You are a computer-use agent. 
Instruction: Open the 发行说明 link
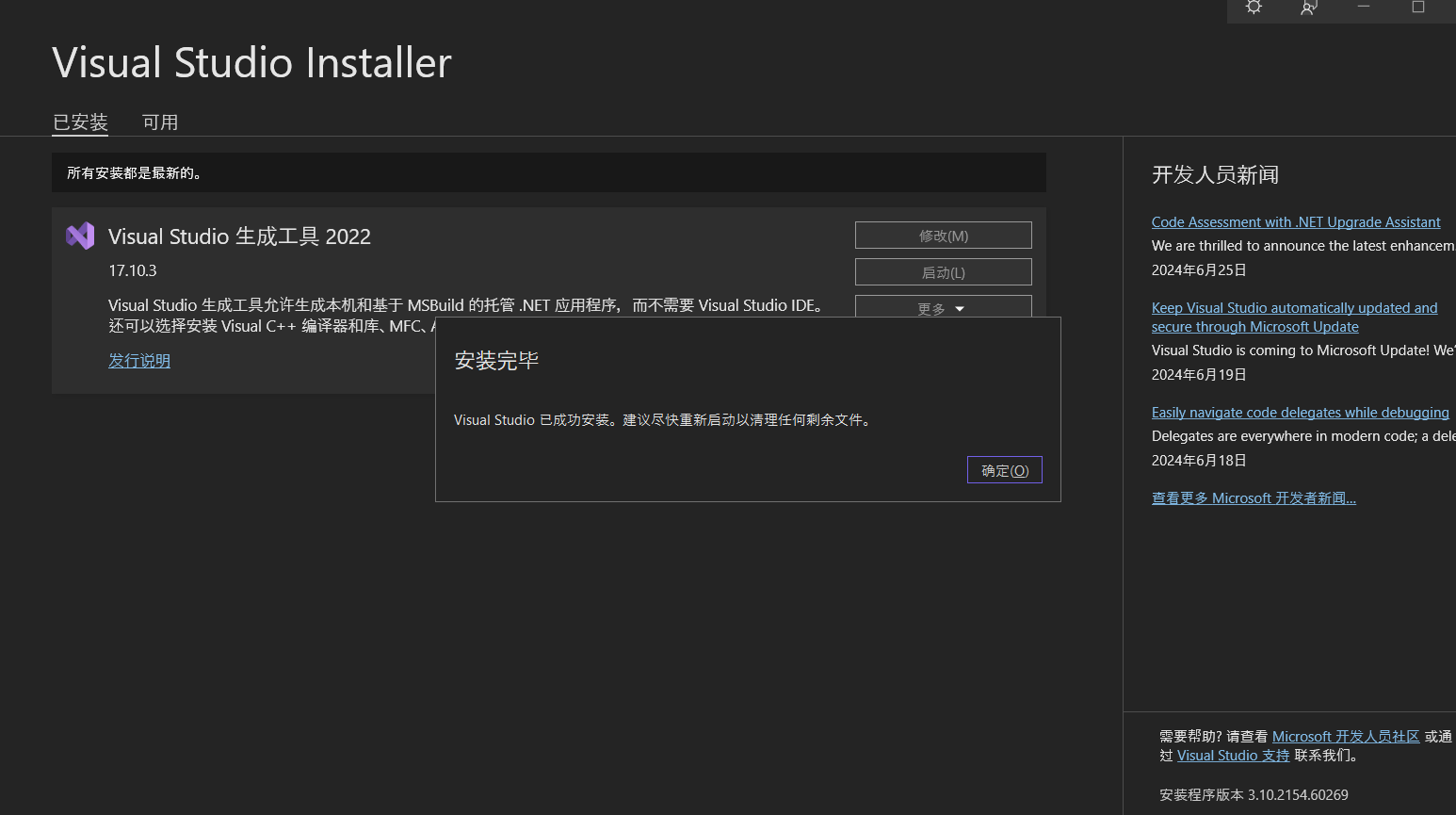coord(139,361)
